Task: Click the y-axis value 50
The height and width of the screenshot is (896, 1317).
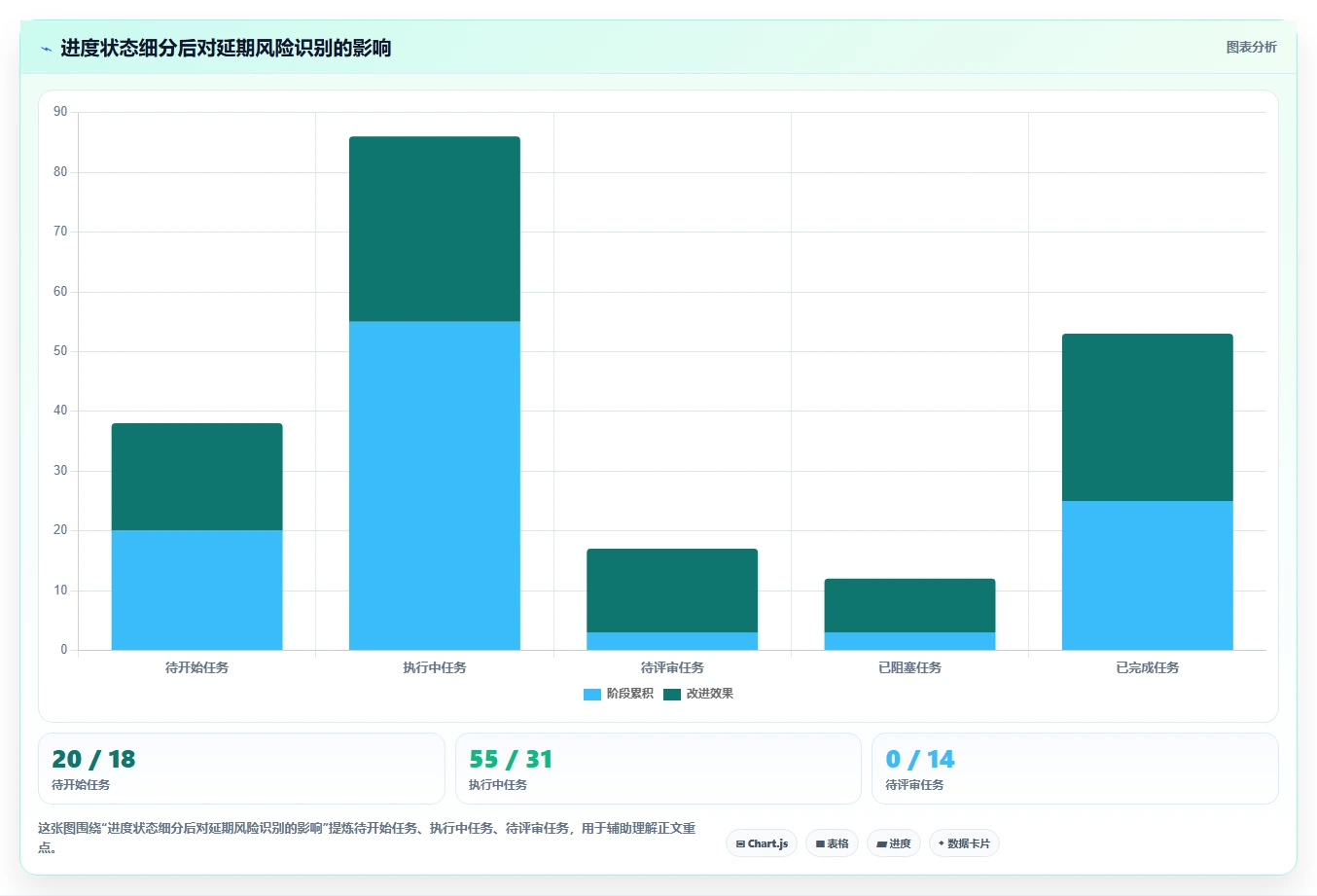Action: (x=60, y=351)
